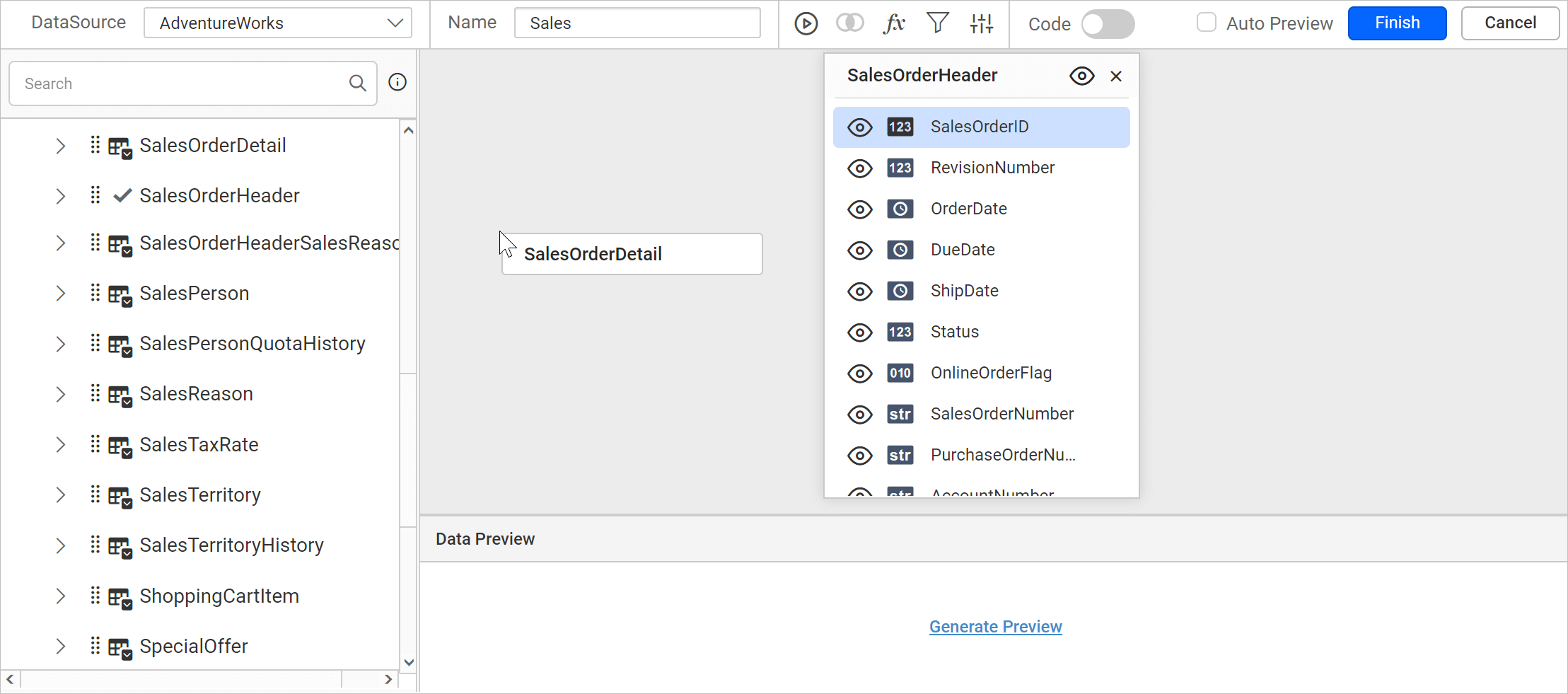Close the SalesOrderHeader column panel
1568x694 pixels.
pos(1116,76)
